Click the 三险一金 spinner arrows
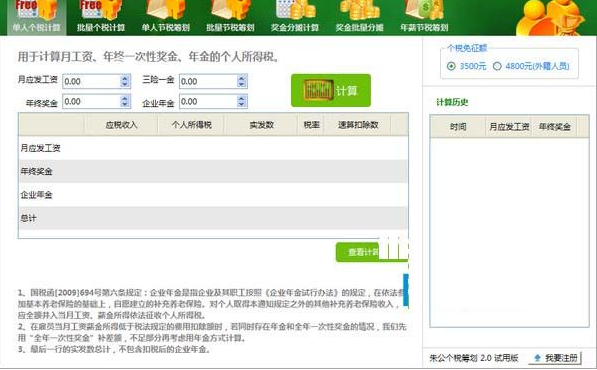 (241, 81)
